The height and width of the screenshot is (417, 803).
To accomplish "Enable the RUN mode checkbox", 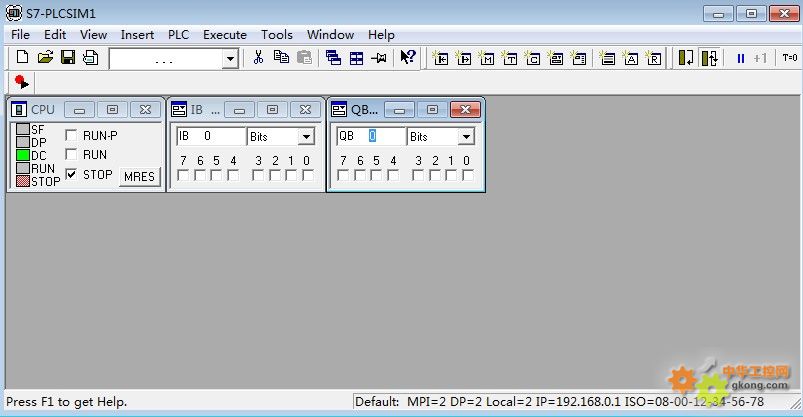I will point(71,154).
